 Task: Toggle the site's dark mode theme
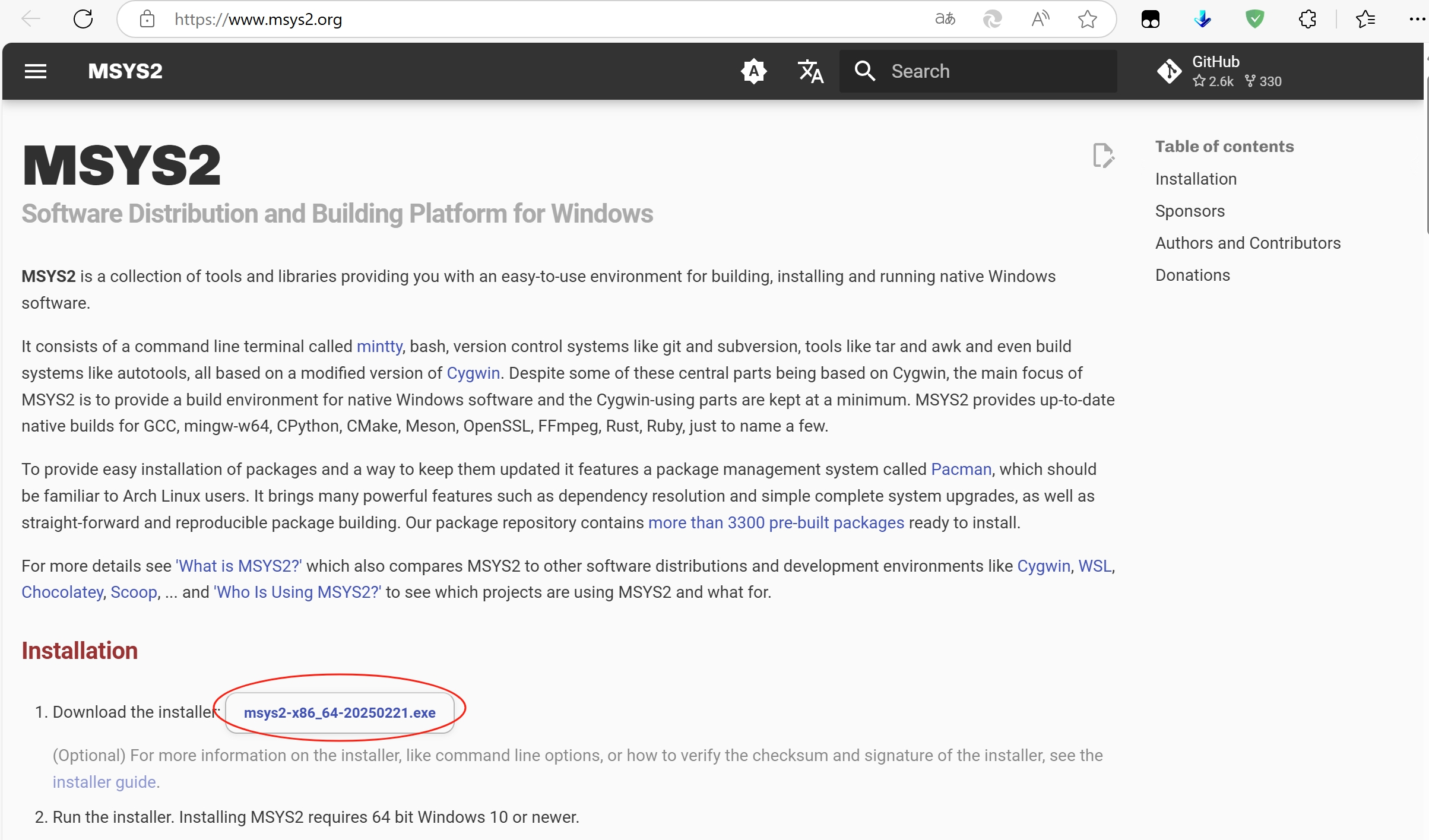point(754,71)
